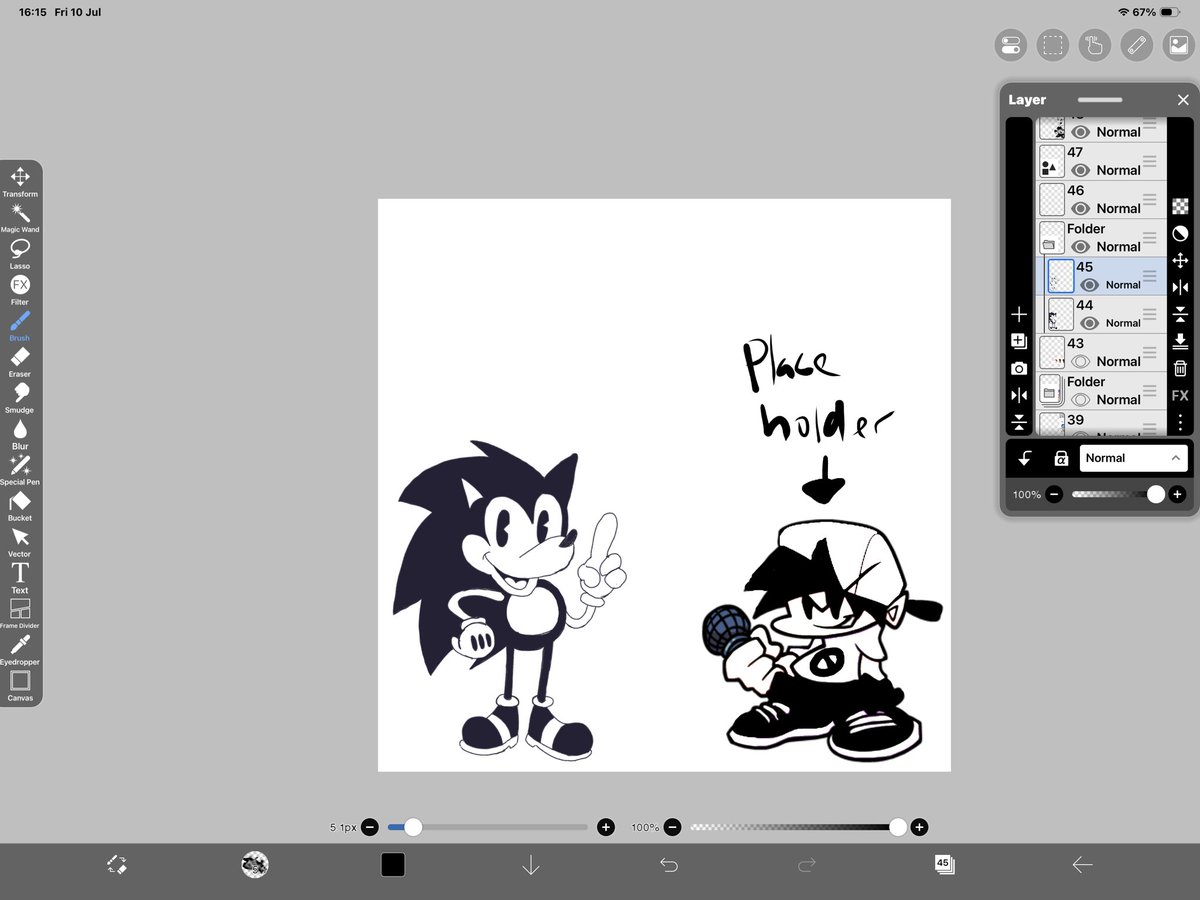Add layer from camera icon
This screenshot has width=1200, height=900.
coord(1019,368)
